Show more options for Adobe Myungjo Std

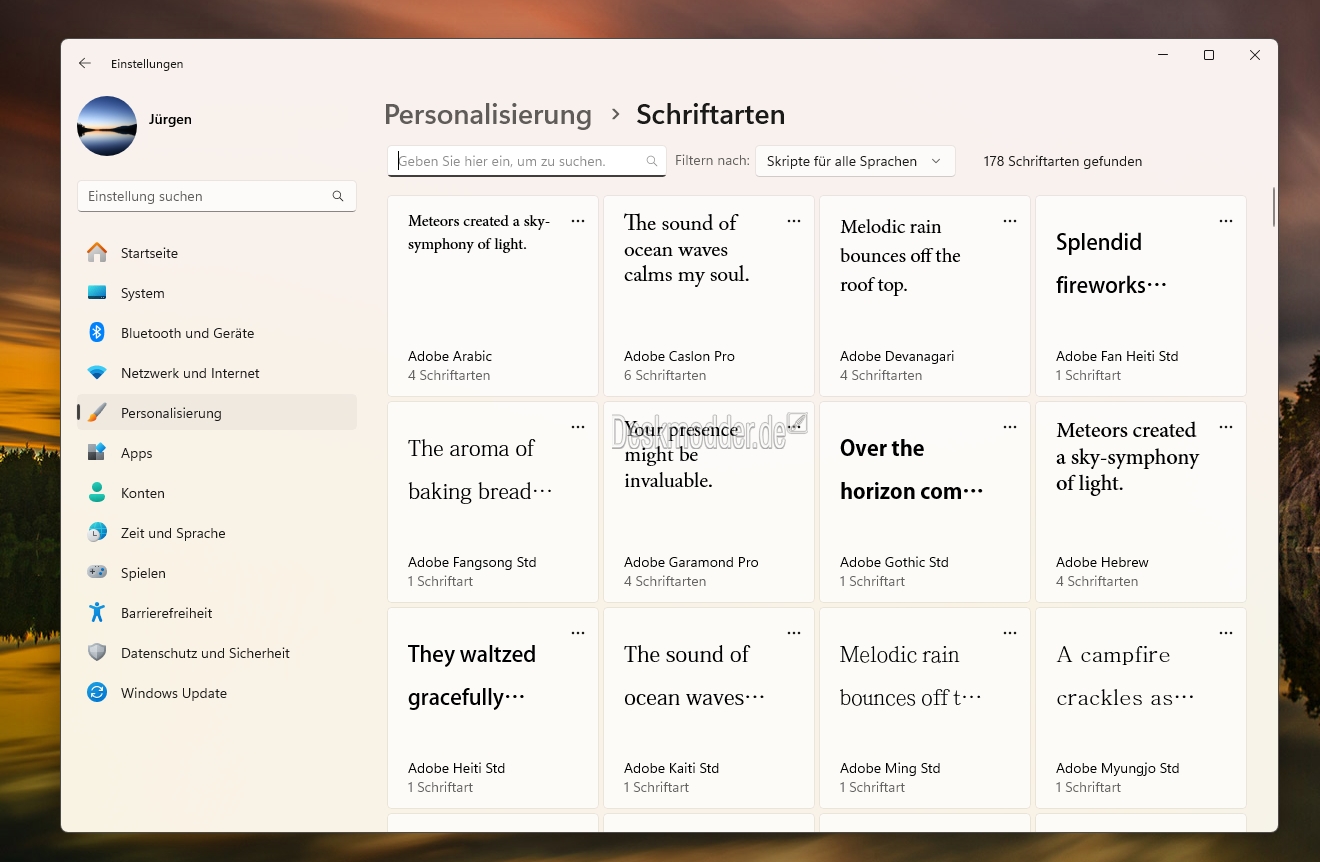[x=1226, y=633]
